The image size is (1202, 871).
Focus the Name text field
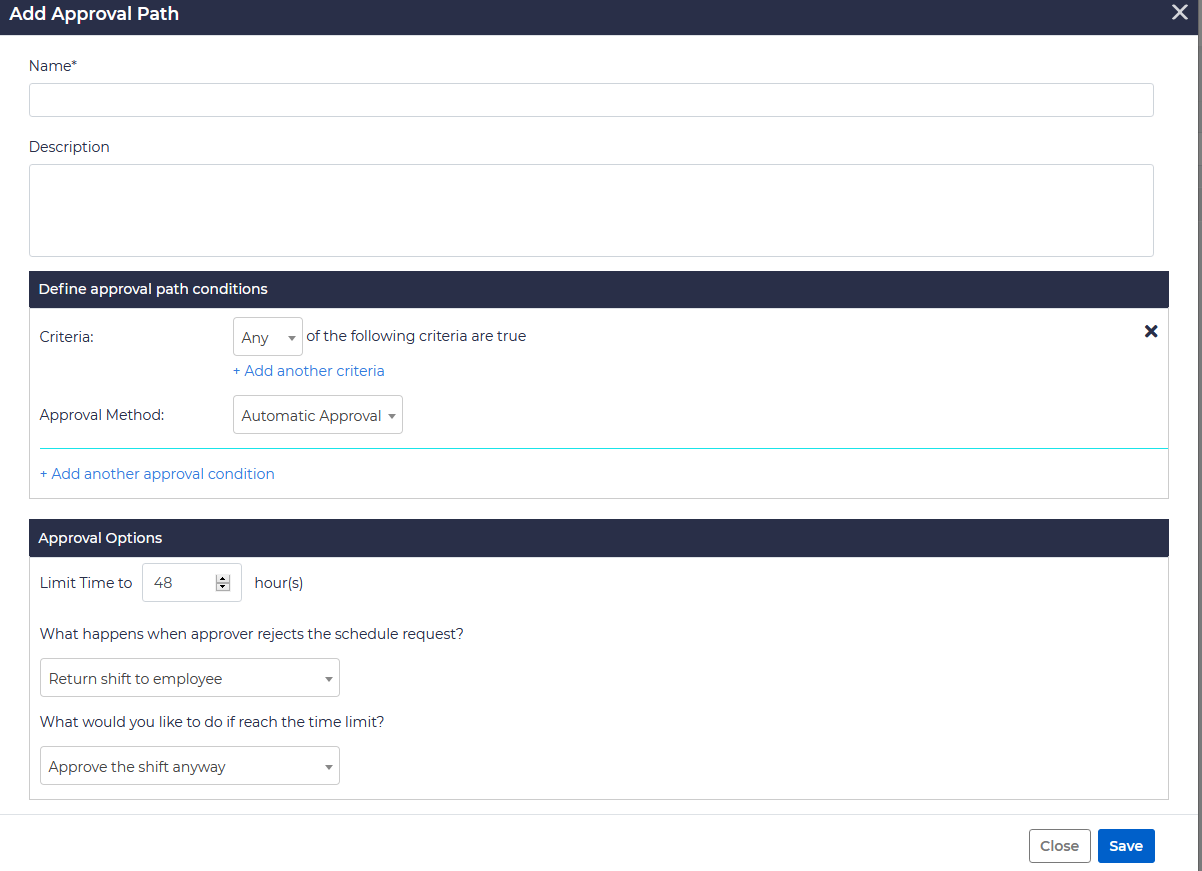point(590,100)
